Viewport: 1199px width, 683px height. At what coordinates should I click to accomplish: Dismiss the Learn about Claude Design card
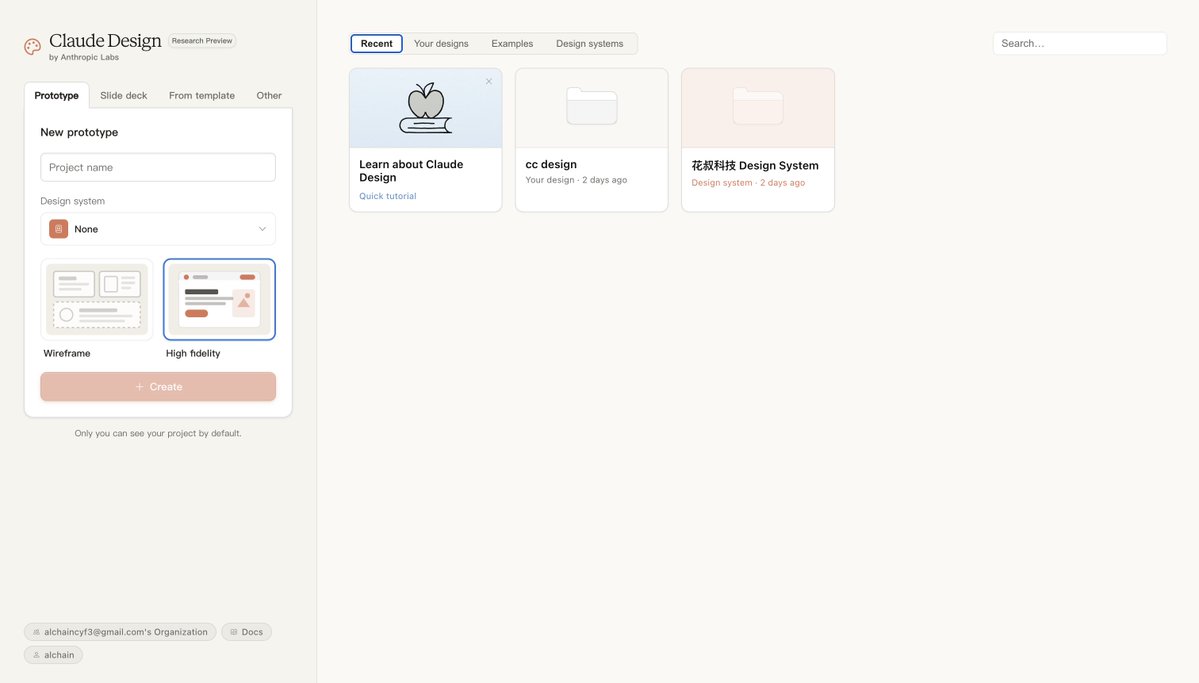click(x=489, y=82)
